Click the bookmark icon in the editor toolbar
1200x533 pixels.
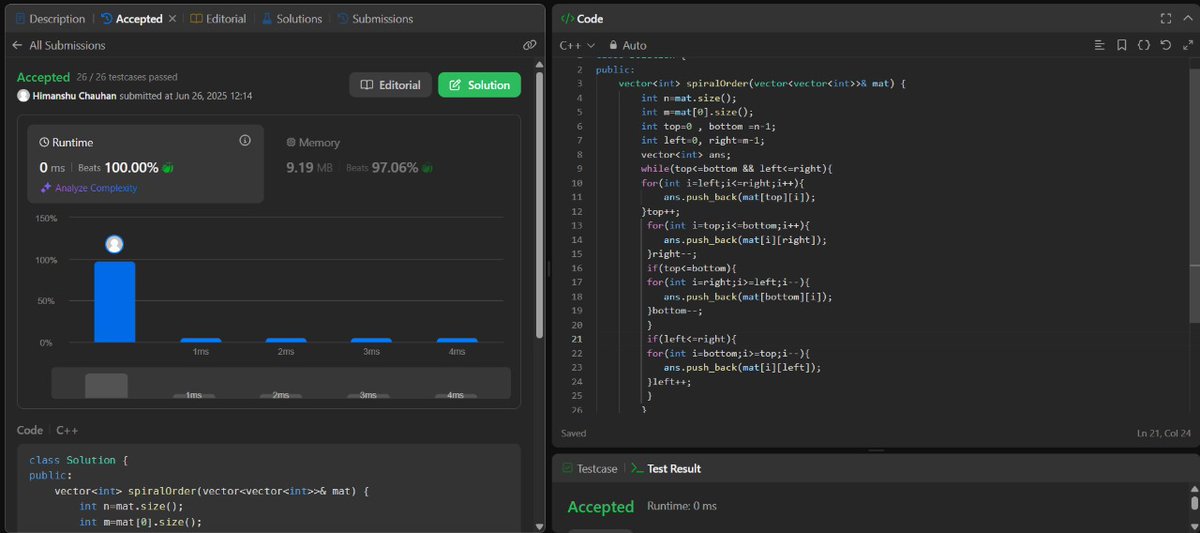click(x=1122, y=45)
